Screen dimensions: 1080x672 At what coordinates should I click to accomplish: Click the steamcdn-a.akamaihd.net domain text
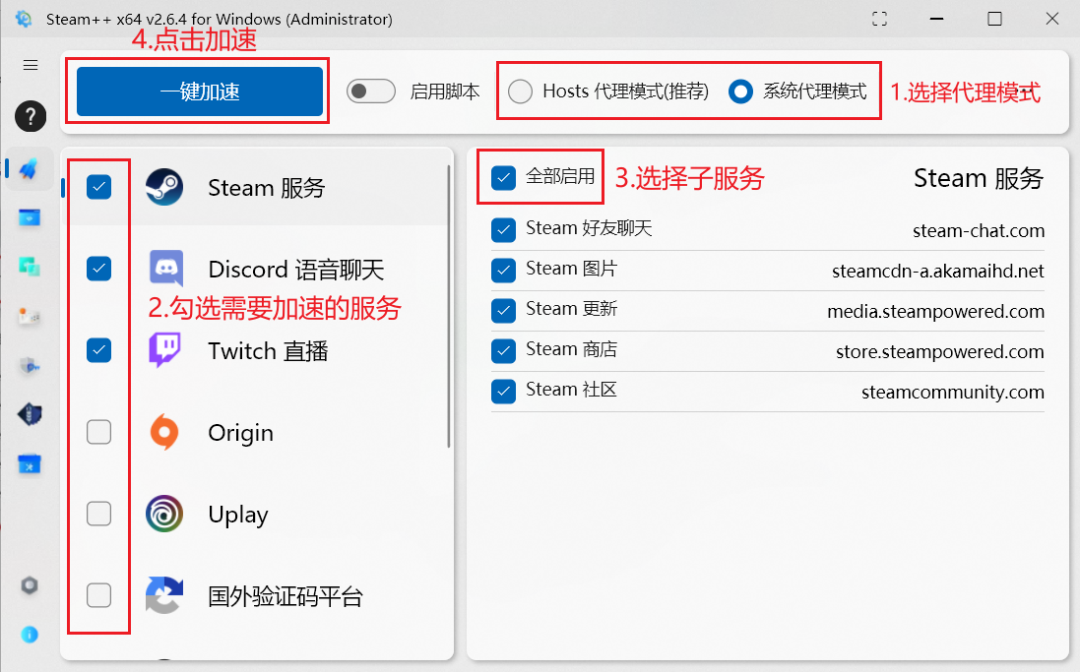[938, 271]
